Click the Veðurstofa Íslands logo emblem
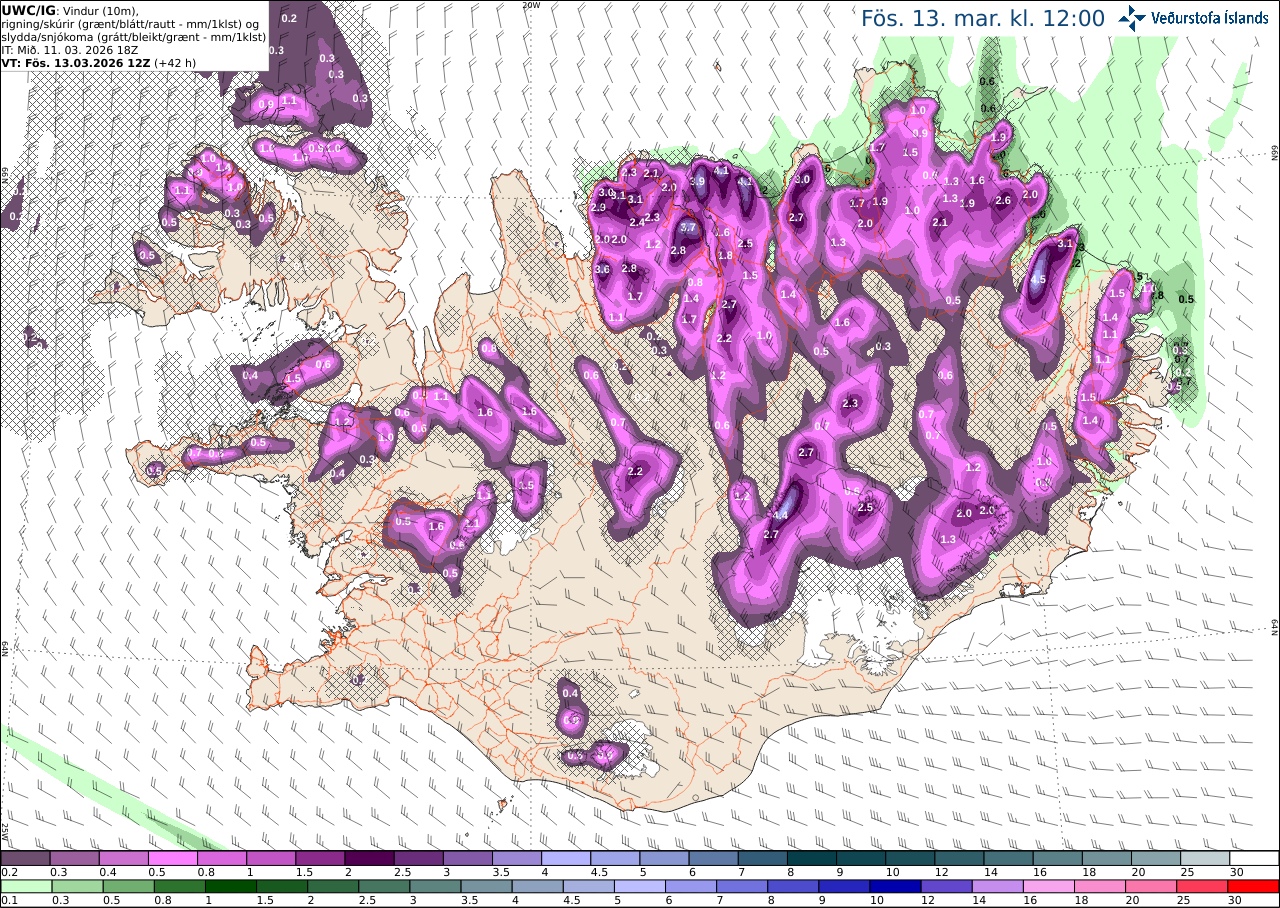Viewport: 1280px width, 908px height. click(1131, 17)
